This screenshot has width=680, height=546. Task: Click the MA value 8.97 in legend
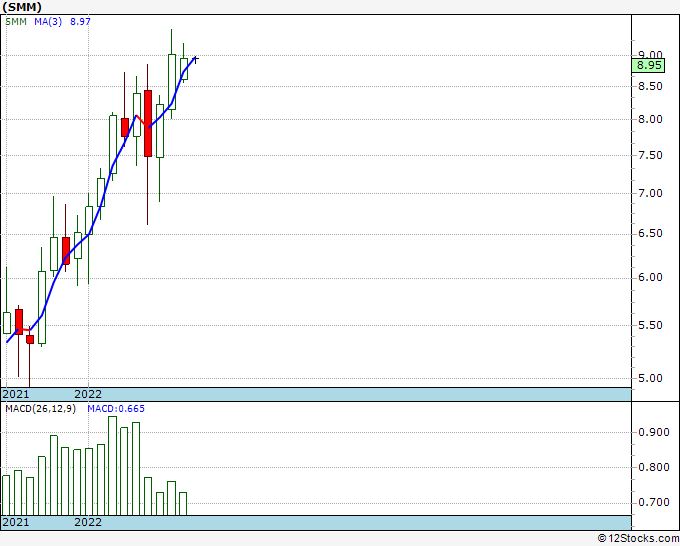(80, 21)
